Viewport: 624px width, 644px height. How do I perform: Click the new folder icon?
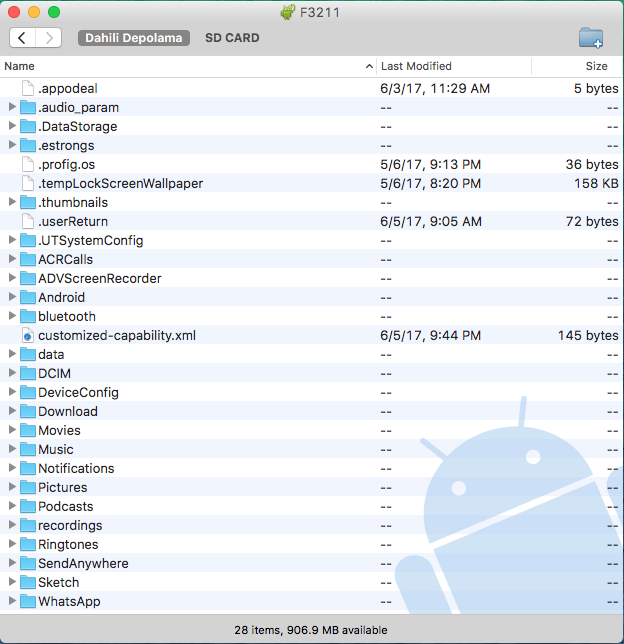[591, 38]
